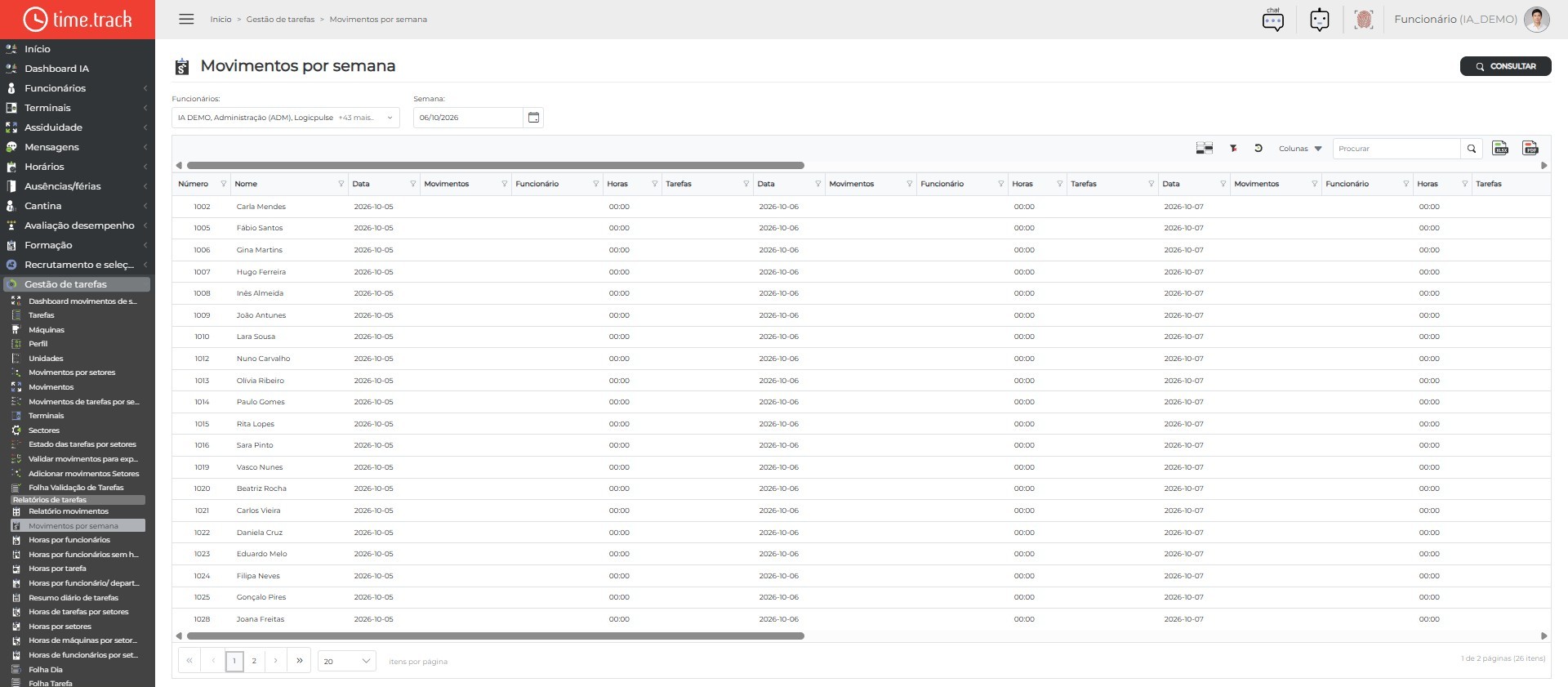Open Máquinas in task management
Image resolution: width=1568 pixels, height=687 pixels.
(x=47, y=330)
